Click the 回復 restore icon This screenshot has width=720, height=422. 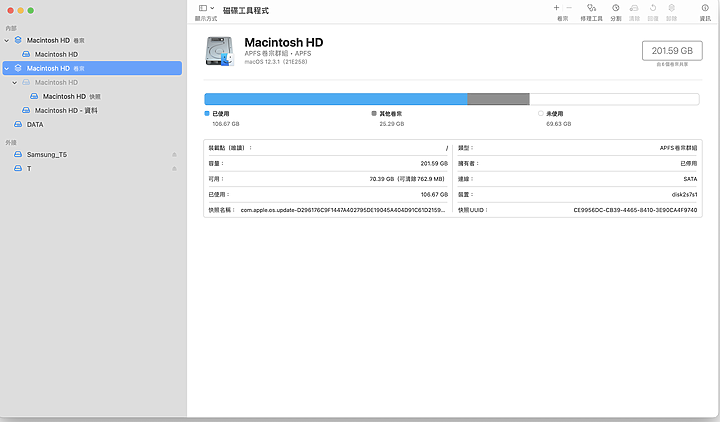pos(653,8)
